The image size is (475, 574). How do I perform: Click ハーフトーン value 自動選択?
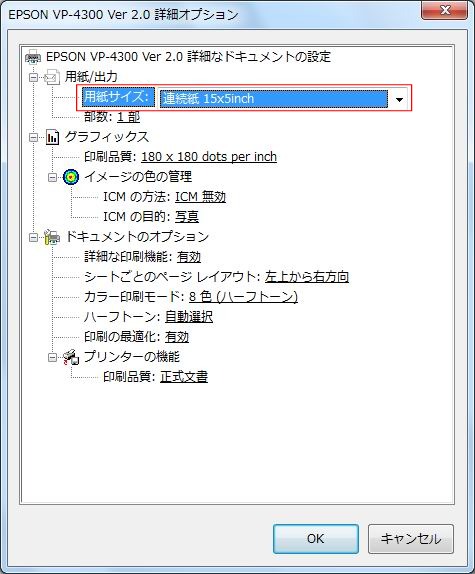(189, 317)
